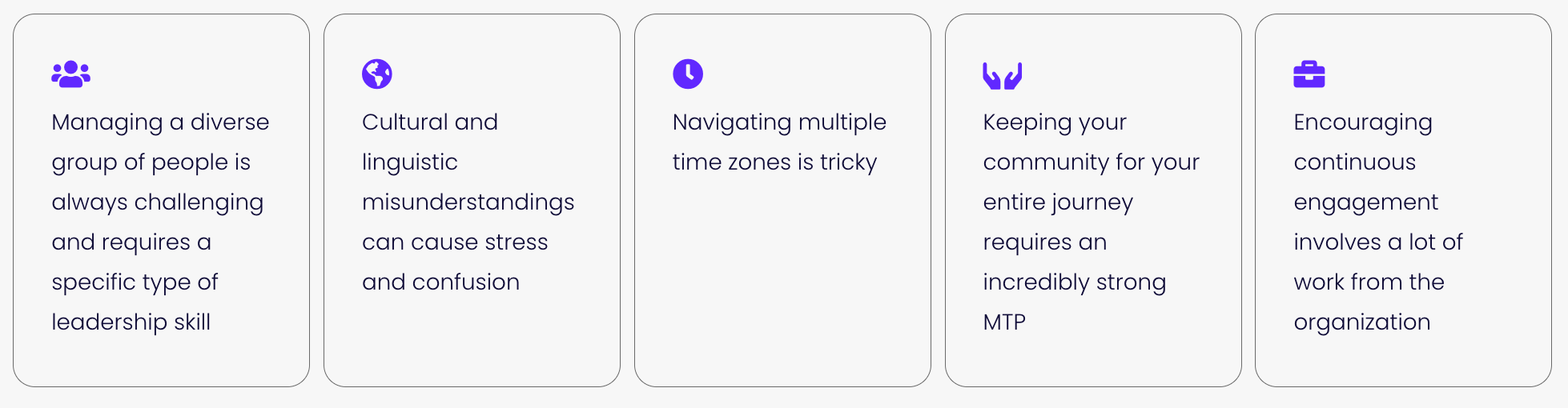Click empty area below time zones text
The width and height of the screenshot is (1568, 408).
click(x=782, y=280)
